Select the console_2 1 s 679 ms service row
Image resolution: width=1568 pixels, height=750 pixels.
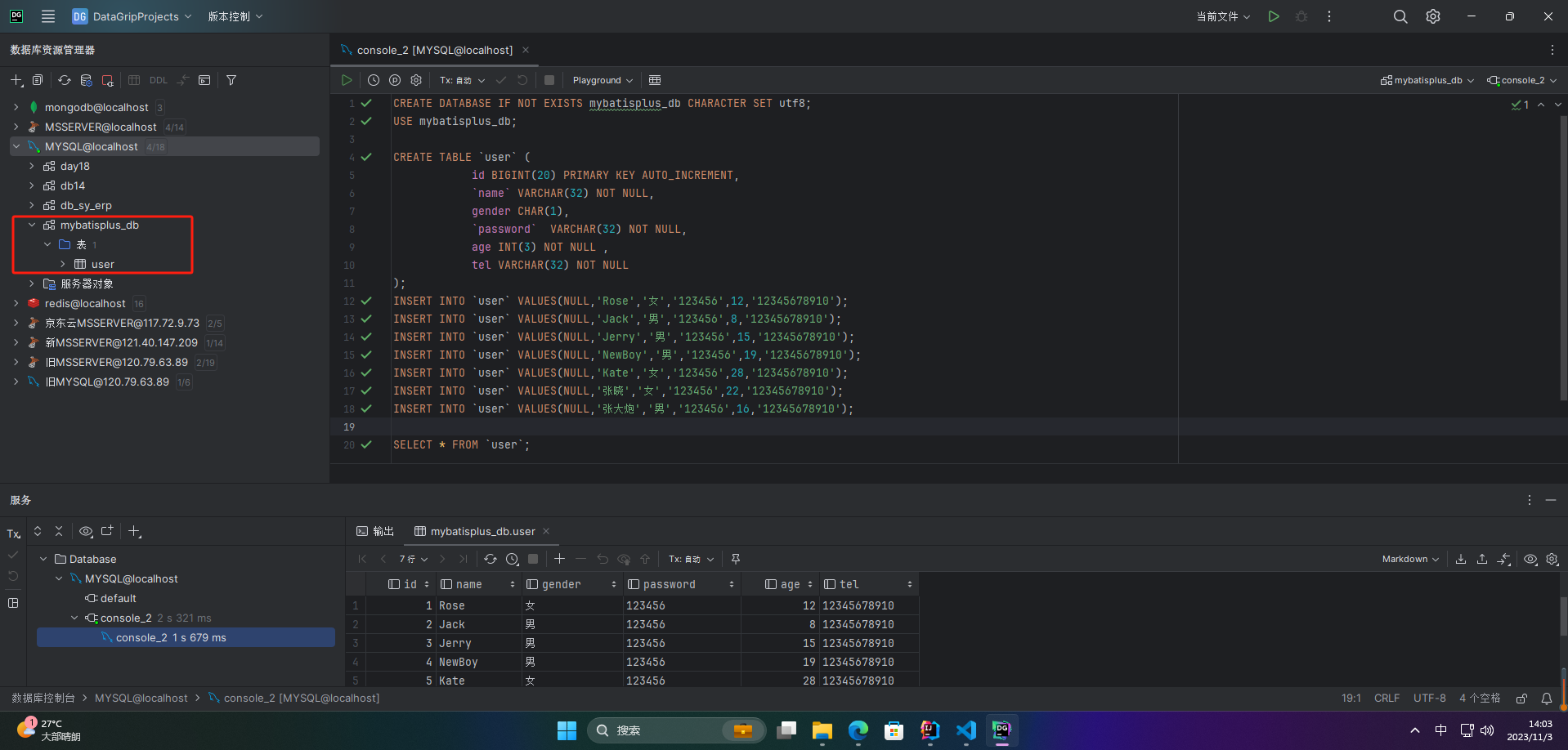click(x=186, y=637)
